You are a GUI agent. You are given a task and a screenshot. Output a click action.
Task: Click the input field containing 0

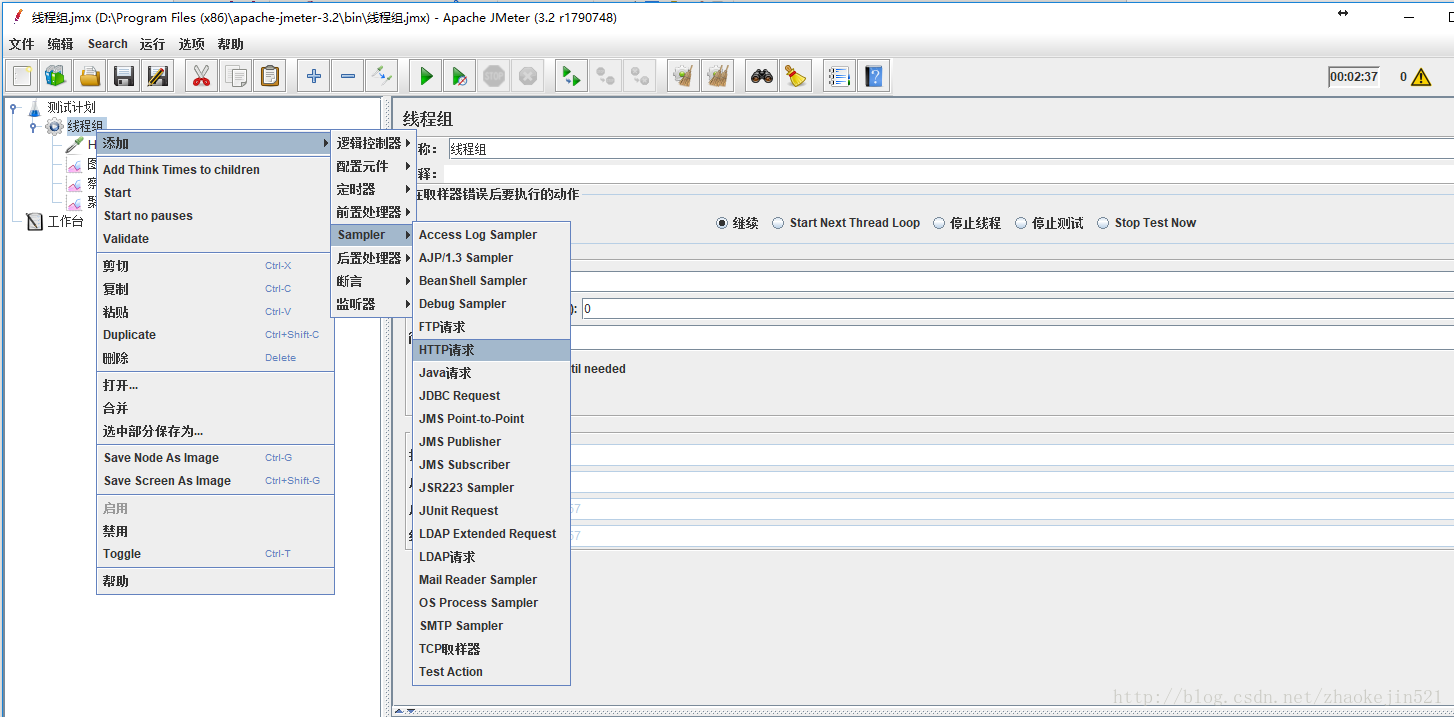coord(1017,309)
